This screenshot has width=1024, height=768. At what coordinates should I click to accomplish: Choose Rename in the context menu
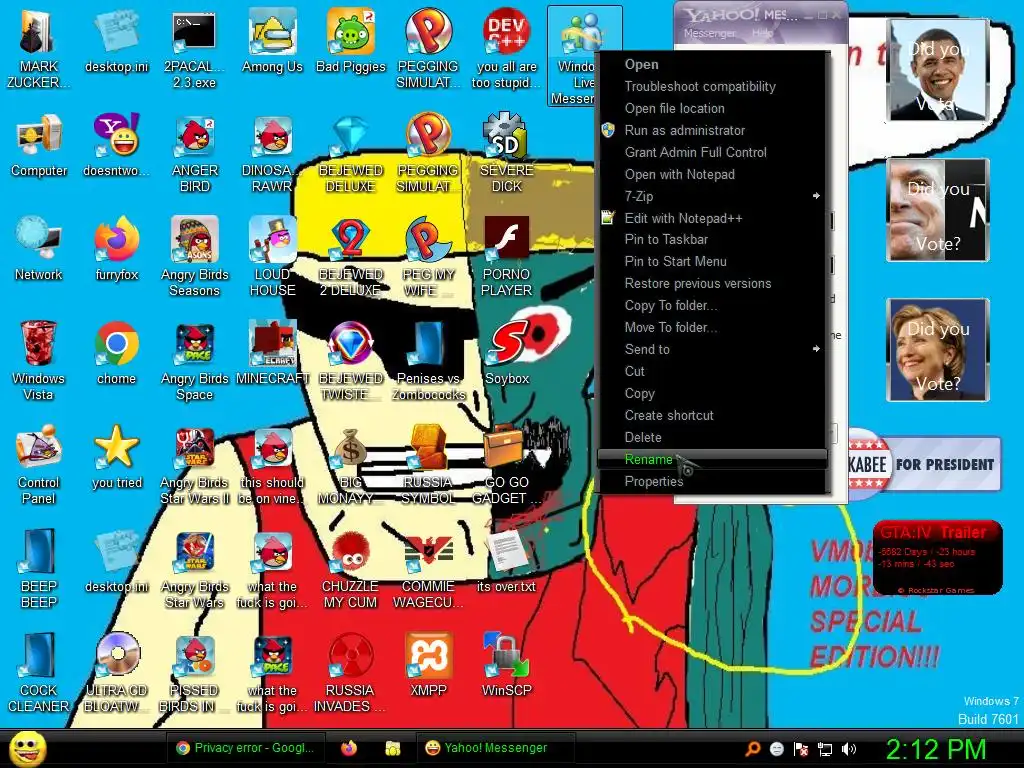(x=713, y=459)
